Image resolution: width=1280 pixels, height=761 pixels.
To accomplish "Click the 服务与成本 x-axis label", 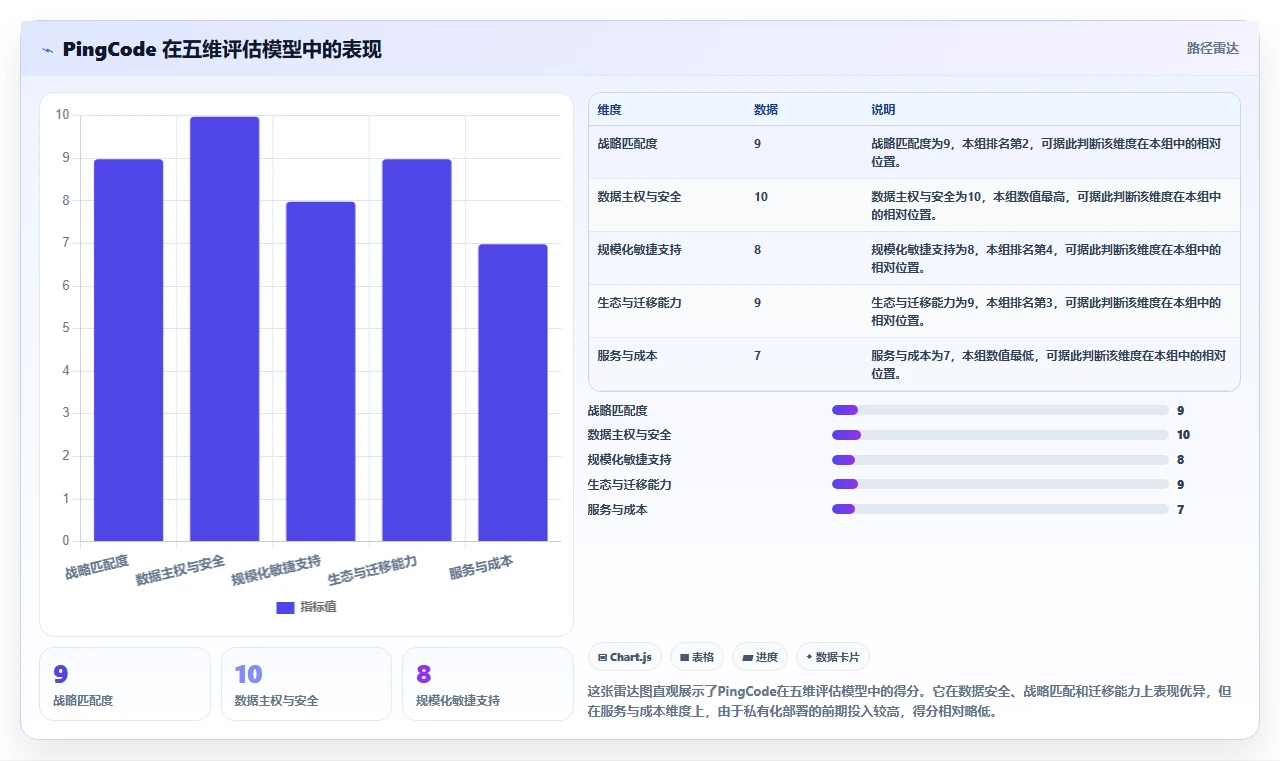I will click(481, 567).
